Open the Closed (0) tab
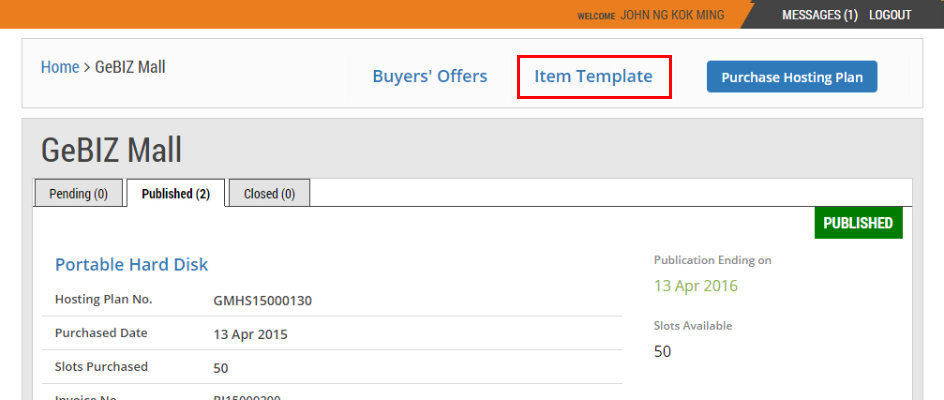The width and height of the screenshot is (944, 400). pos(269,193)
